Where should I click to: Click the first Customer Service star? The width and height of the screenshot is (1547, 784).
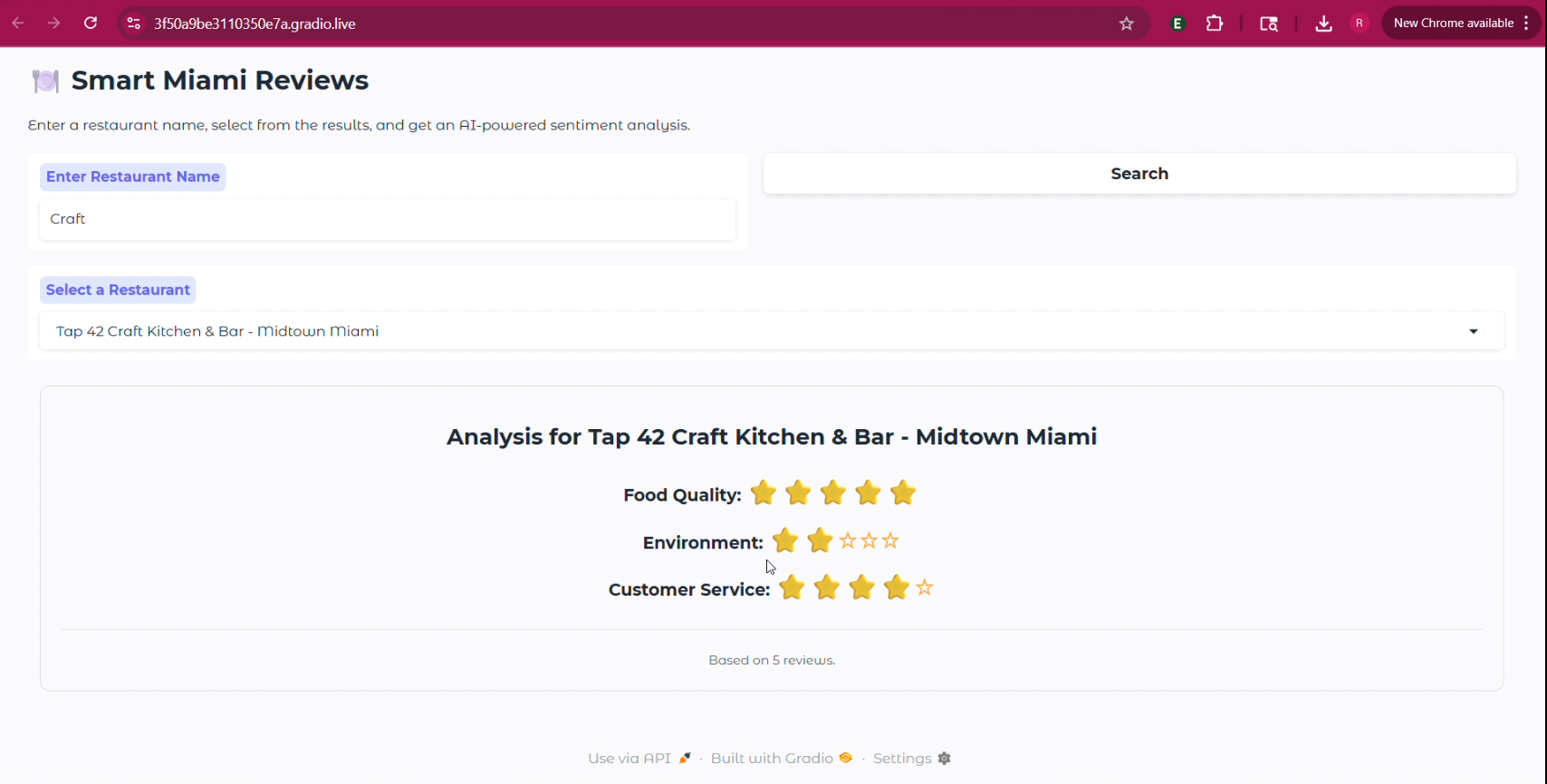click(792, 588)
